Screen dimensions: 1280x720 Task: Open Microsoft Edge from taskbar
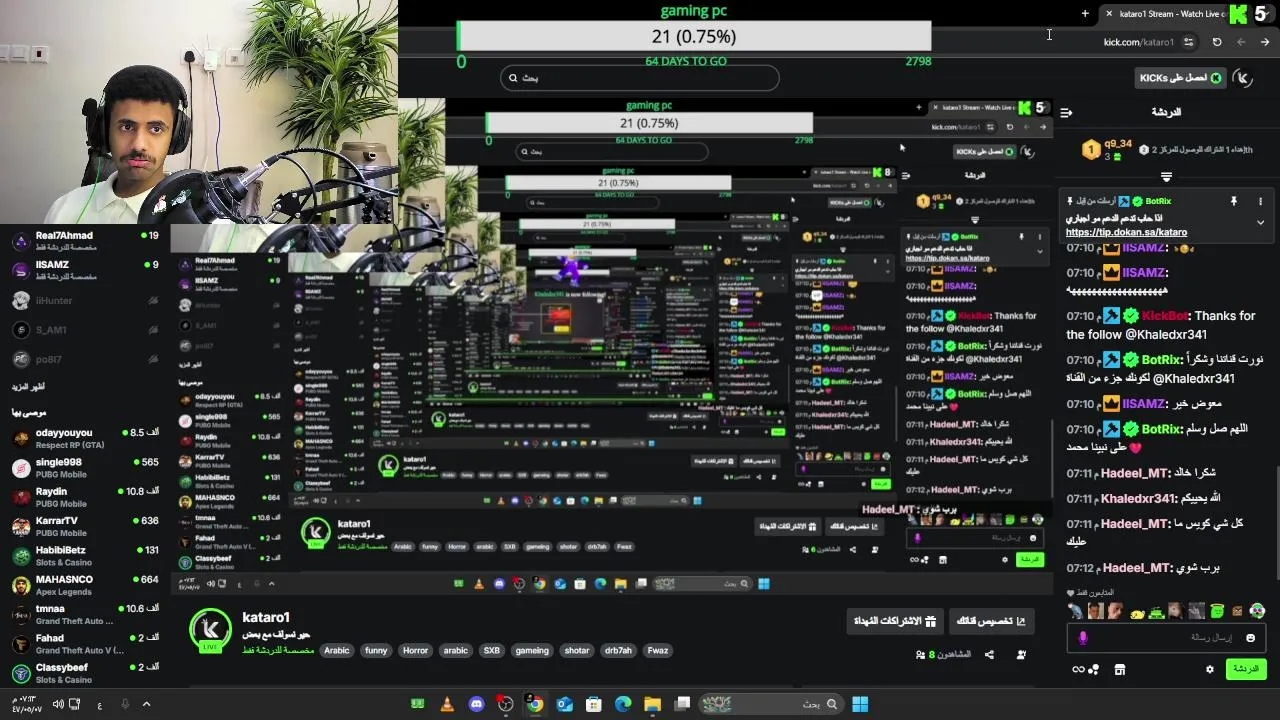[x=623, y=704]
